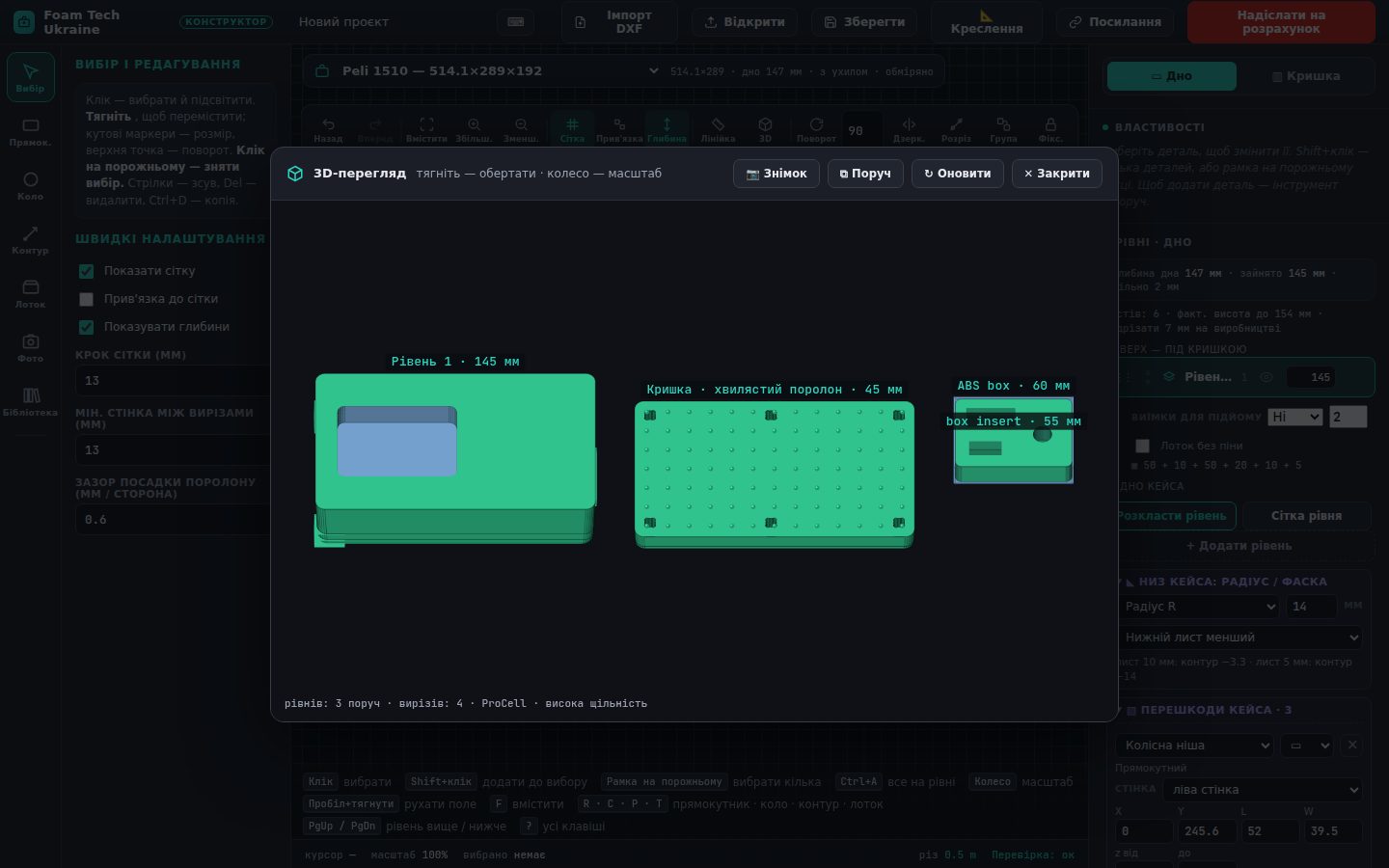
Task: Activate the Контур contour tool
Action: coord(30,239)
